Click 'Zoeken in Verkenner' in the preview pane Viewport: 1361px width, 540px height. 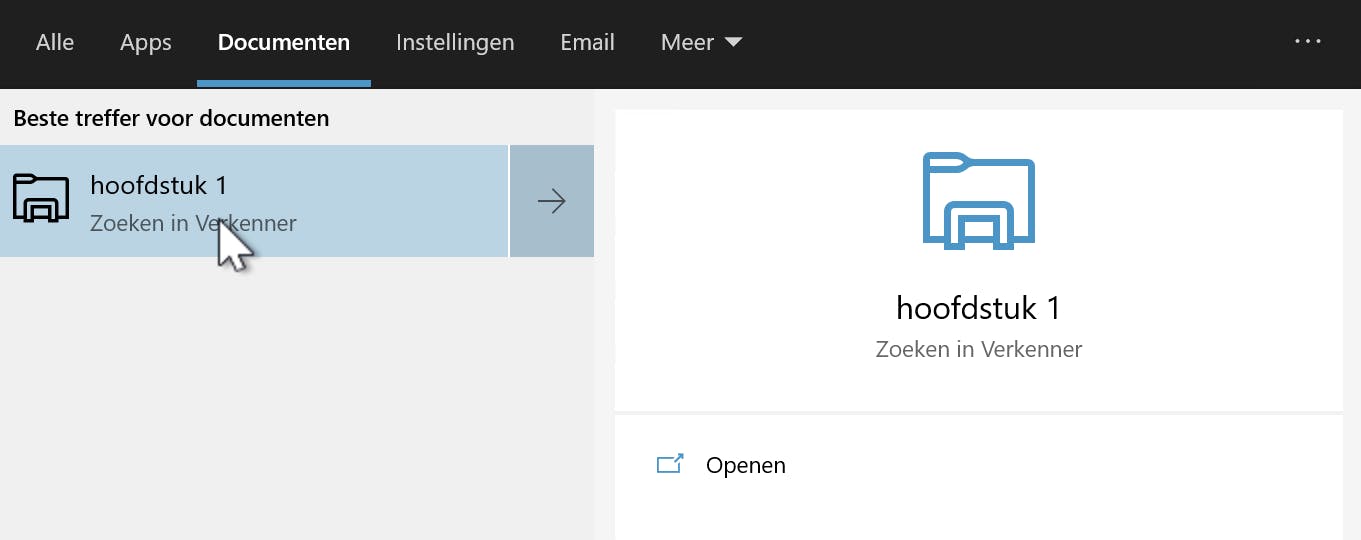click(978, 350)
